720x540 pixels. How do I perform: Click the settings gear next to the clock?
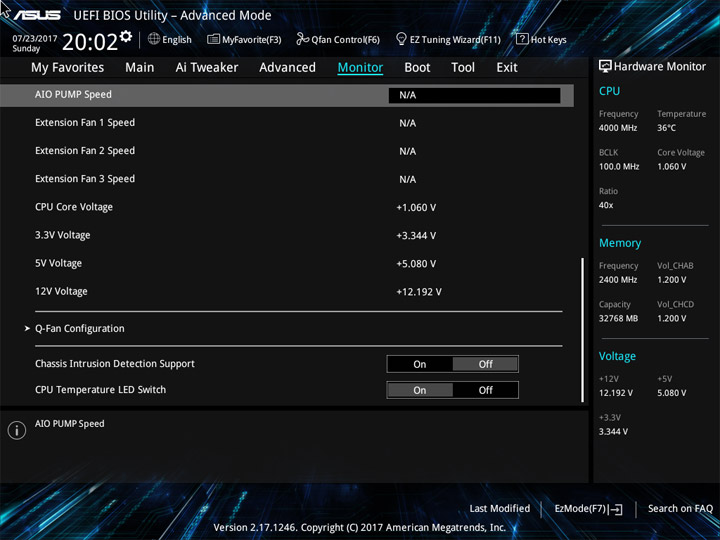click(126, 36)
